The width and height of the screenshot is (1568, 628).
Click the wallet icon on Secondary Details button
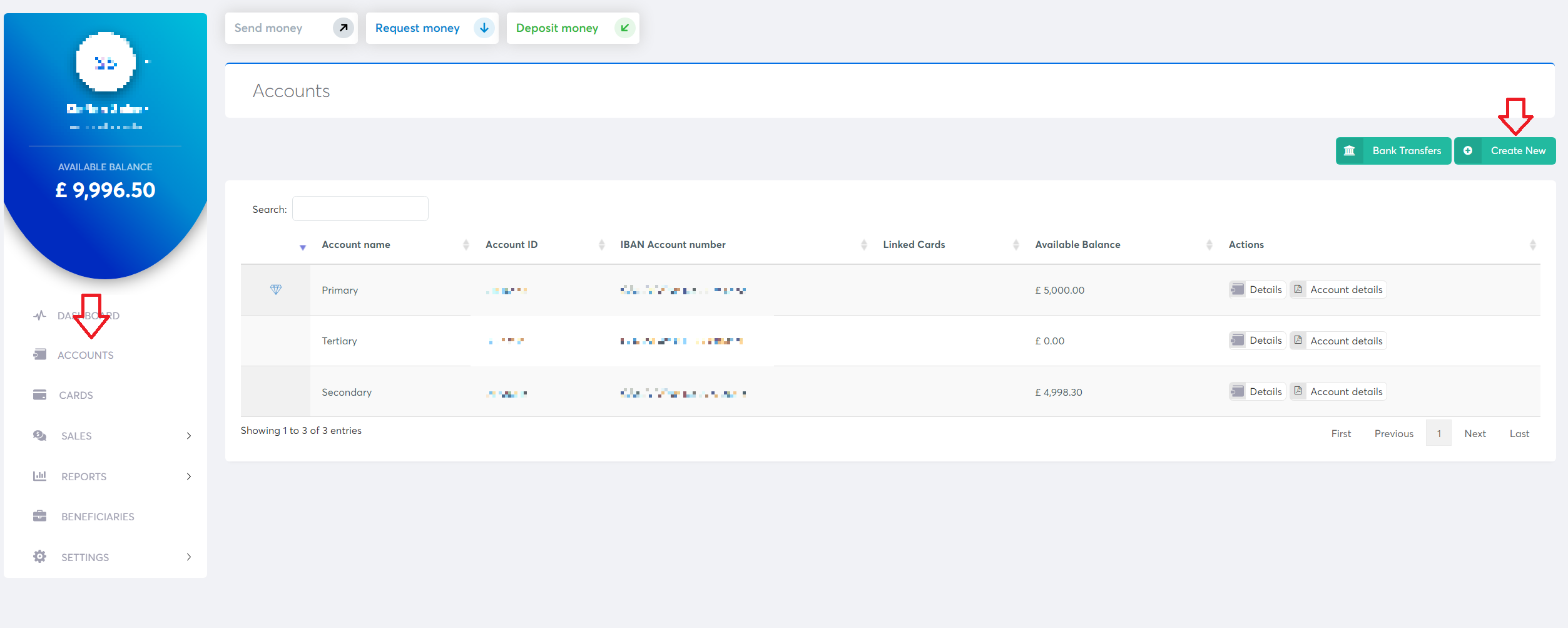click(1238, 391)
